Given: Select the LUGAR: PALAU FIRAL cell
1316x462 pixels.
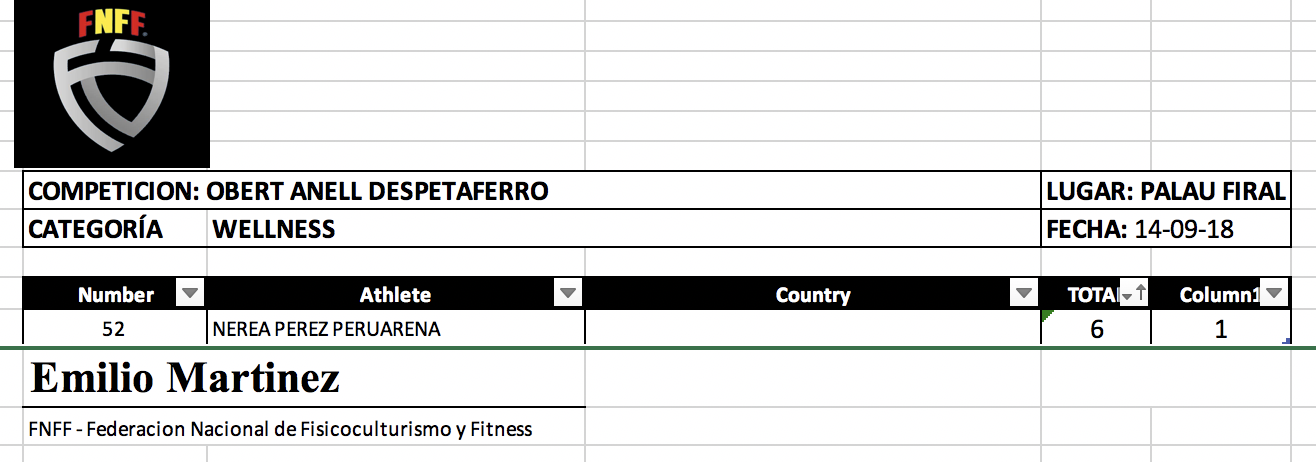Looking at the screenshot, I should pyautogui.click(x=1165, y=191).
